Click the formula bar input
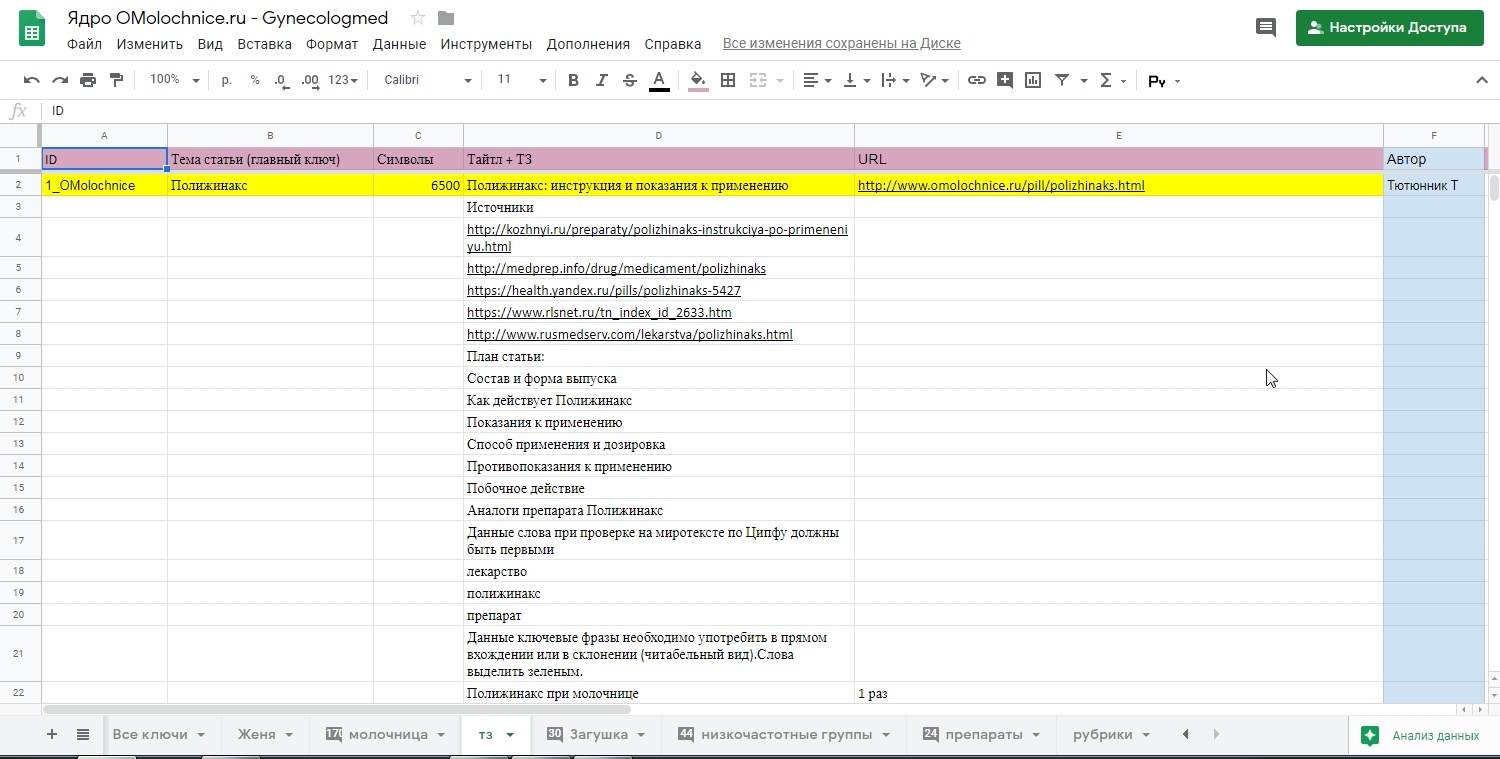1500x759 pixels. point(768,111)
